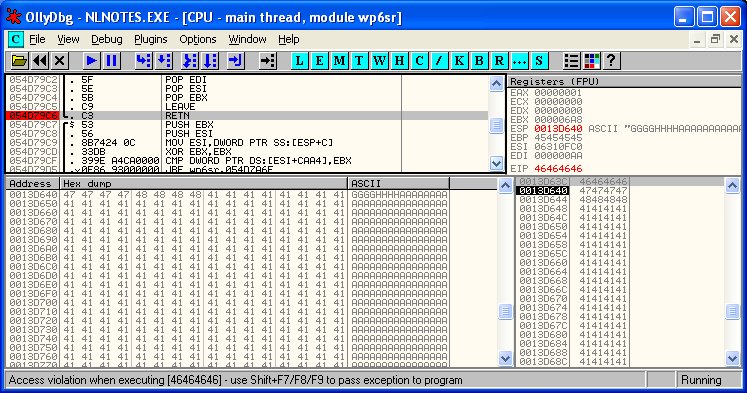Click EBP register value 45454545
Screen dimensions: 747x393
tap(558, 138)
